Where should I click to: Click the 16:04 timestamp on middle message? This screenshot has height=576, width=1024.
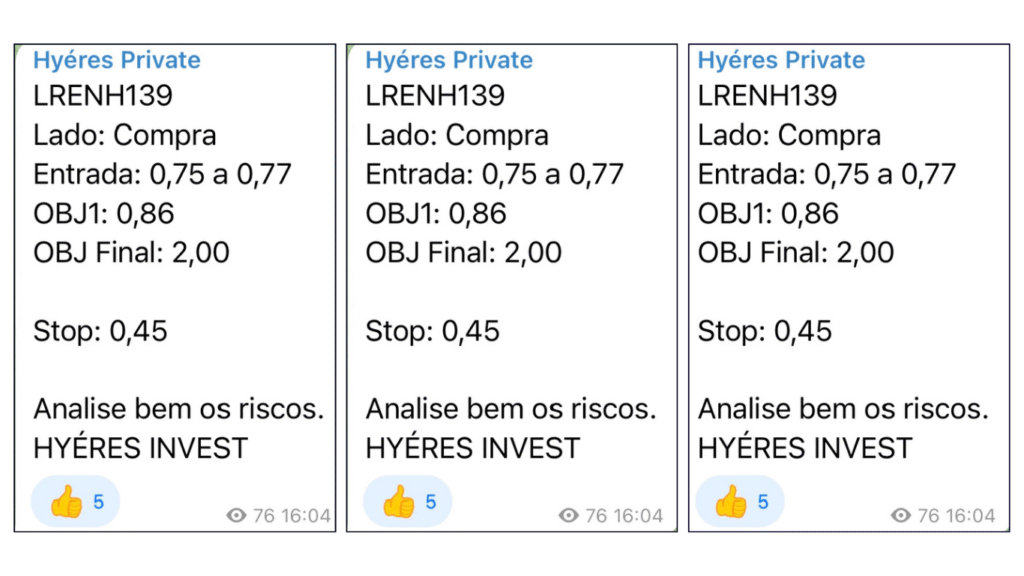[x=638, y=516]
